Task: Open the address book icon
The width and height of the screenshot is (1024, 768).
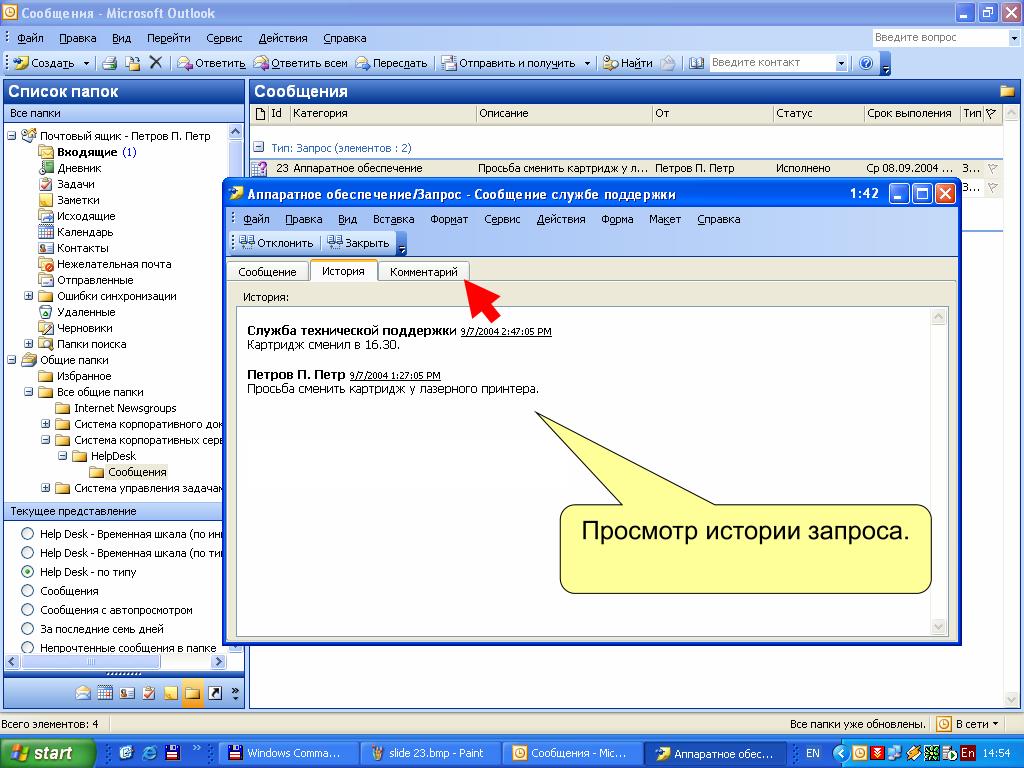Action: pyautogui.click(x=696, y=63)
